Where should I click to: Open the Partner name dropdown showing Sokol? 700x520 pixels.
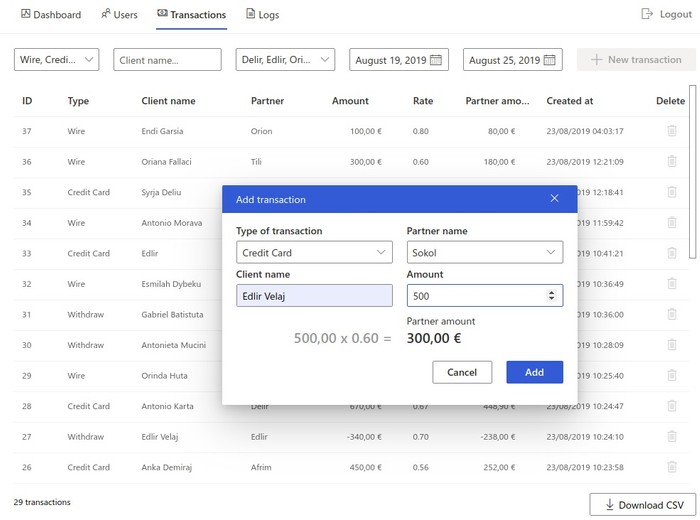coord(484,253)
